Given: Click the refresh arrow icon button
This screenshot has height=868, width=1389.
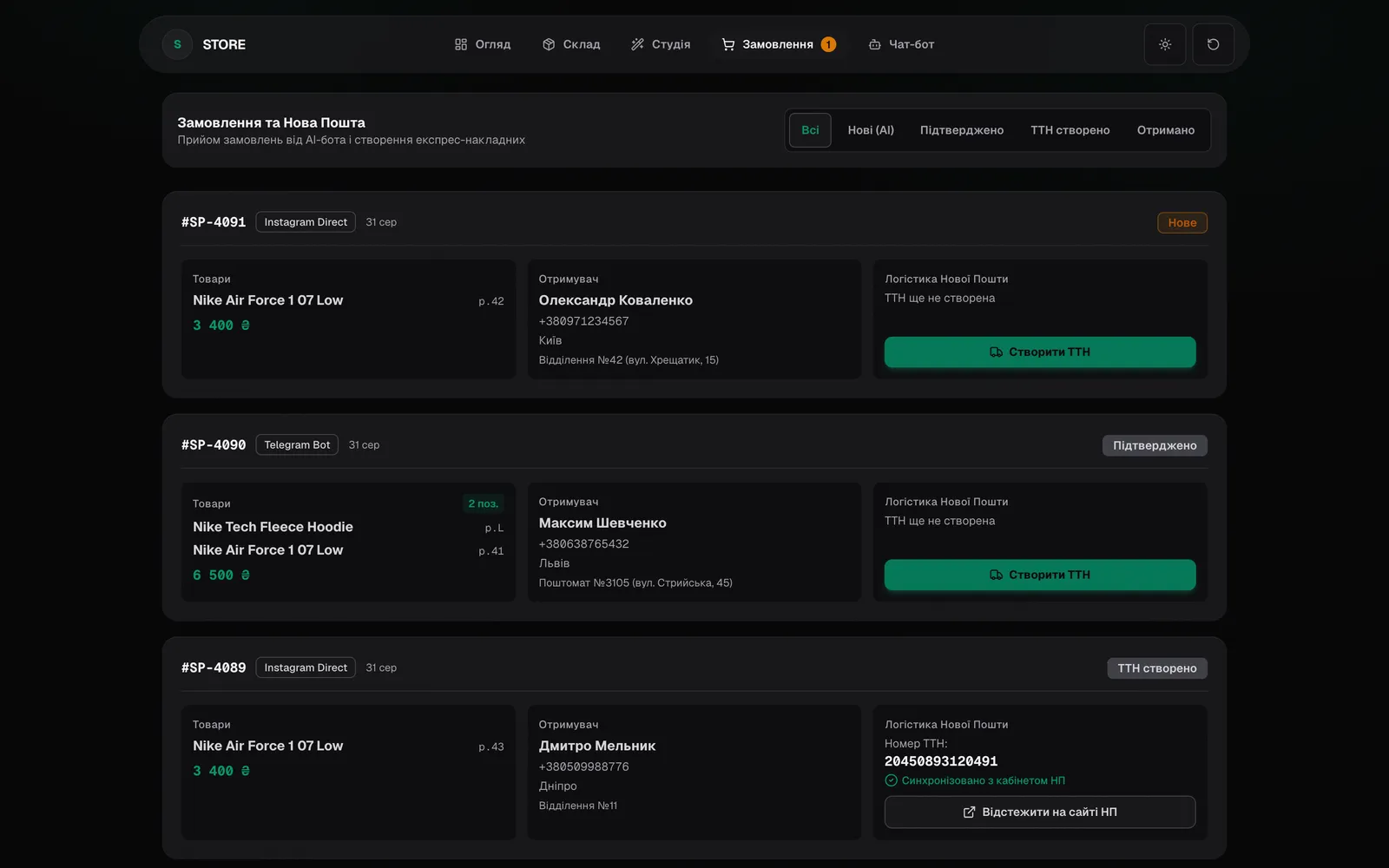Looking at the screenshot, I should [1213, 44].
